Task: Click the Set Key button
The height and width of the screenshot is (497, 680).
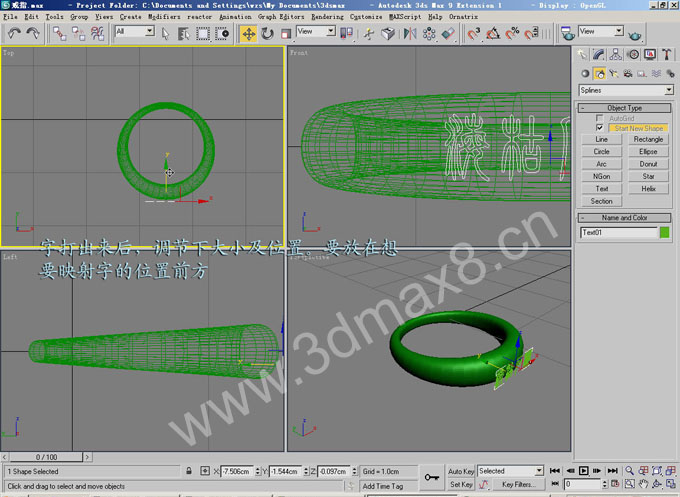Action: coord(461,484)
